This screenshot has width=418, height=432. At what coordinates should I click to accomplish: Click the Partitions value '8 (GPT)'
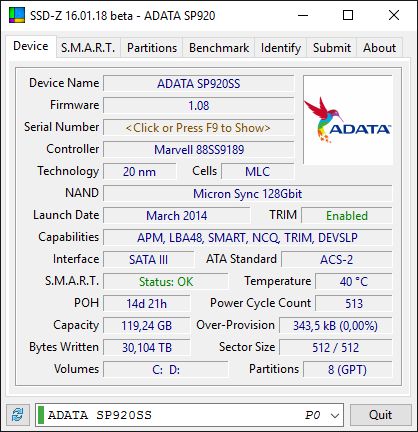click(x=347, y=370)
